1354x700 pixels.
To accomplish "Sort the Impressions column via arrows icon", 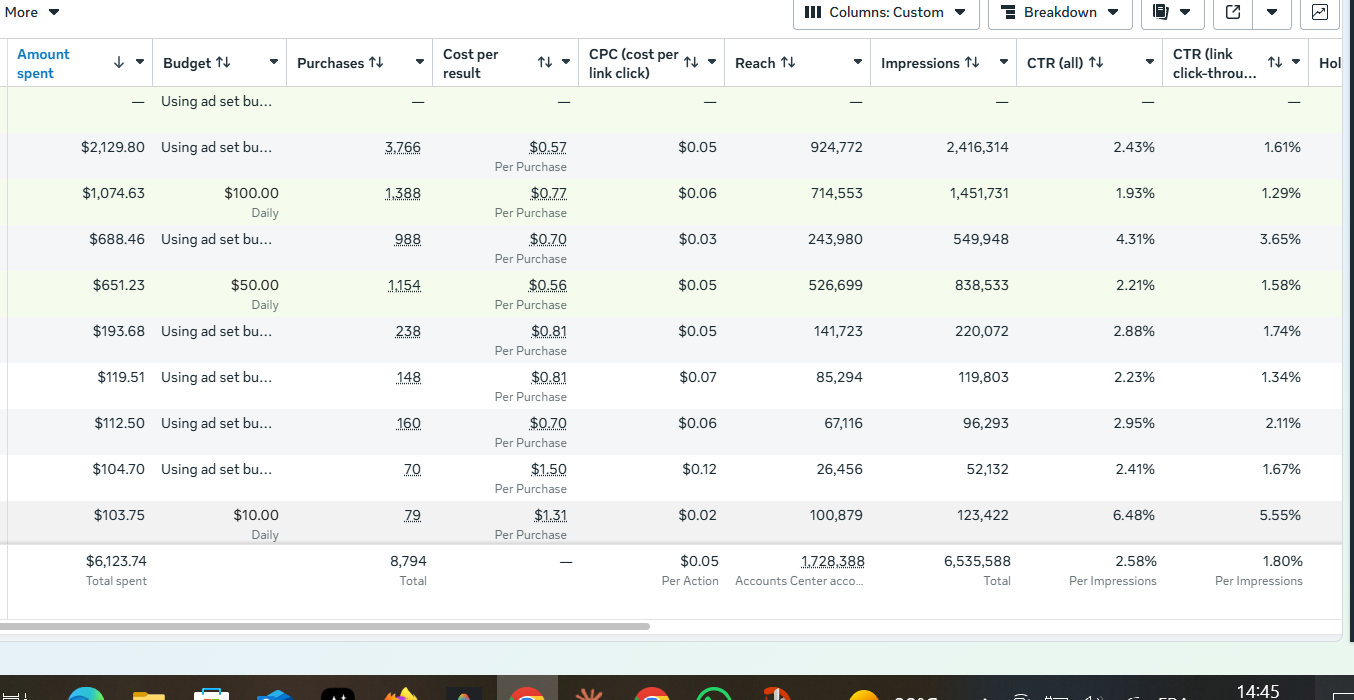I will point(972,63).
